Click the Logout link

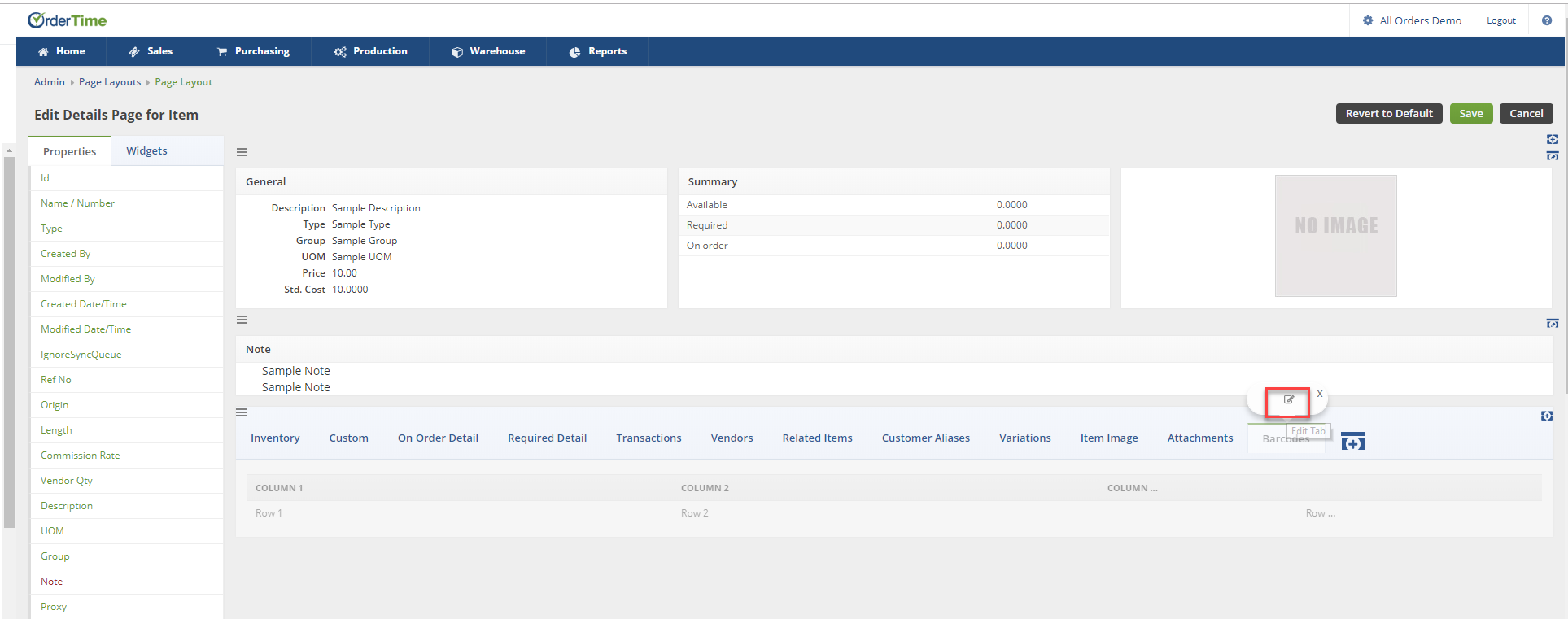1501,20
